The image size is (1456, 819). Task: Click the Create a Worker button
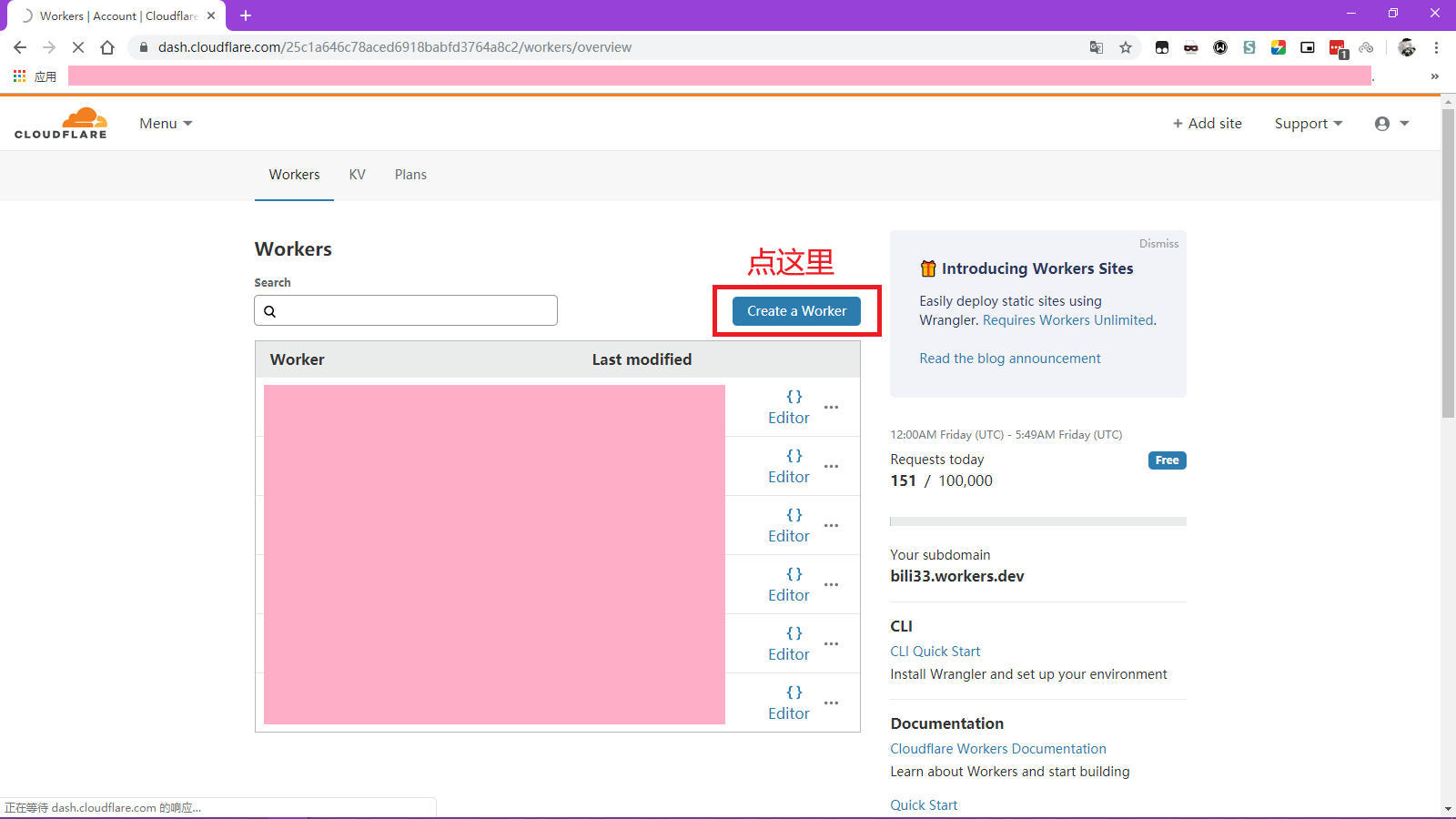point(796,311)
